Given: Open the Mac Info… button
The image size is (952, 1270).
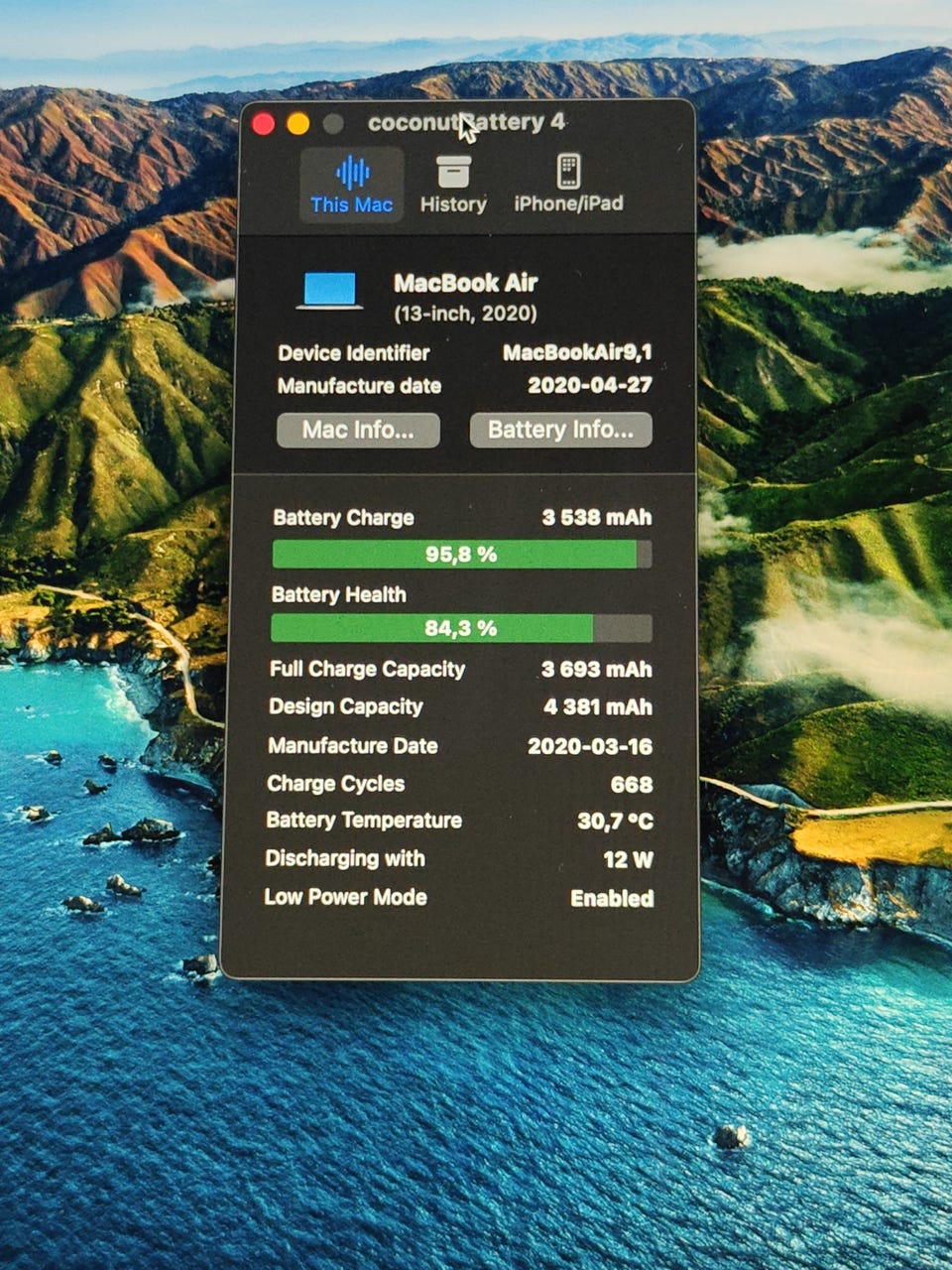Looking at the screenshot, I should (358, 431).
